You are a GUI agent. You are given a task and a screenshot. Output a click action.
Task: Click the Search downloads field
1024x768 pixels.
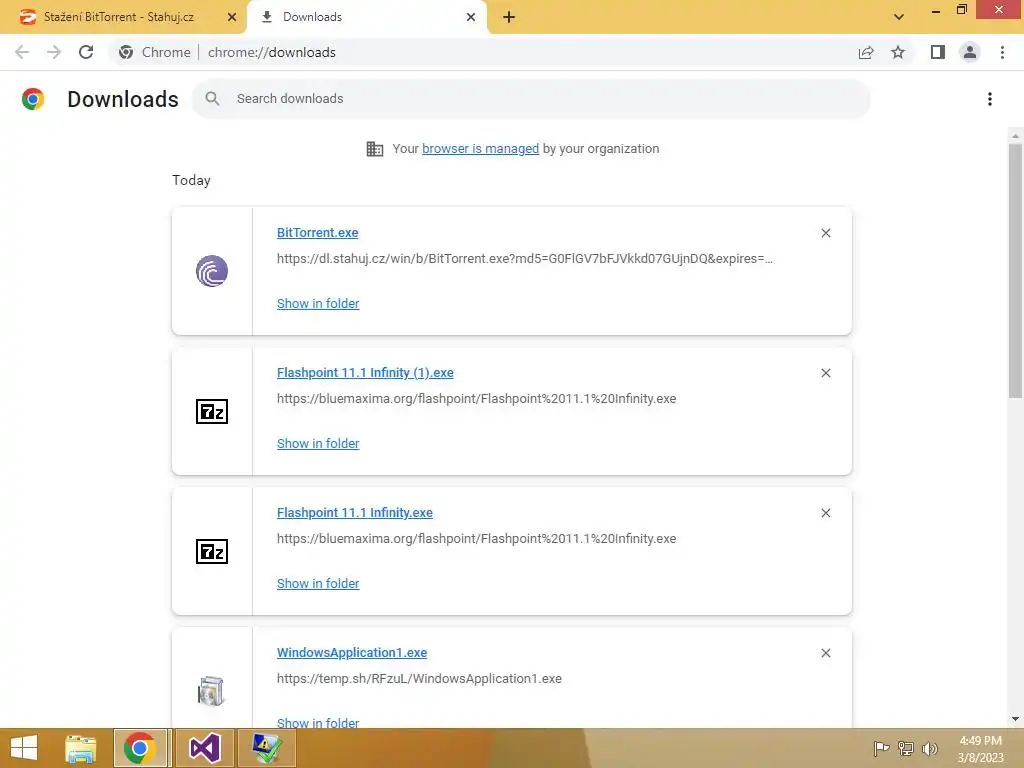click(x=531, y=99)
